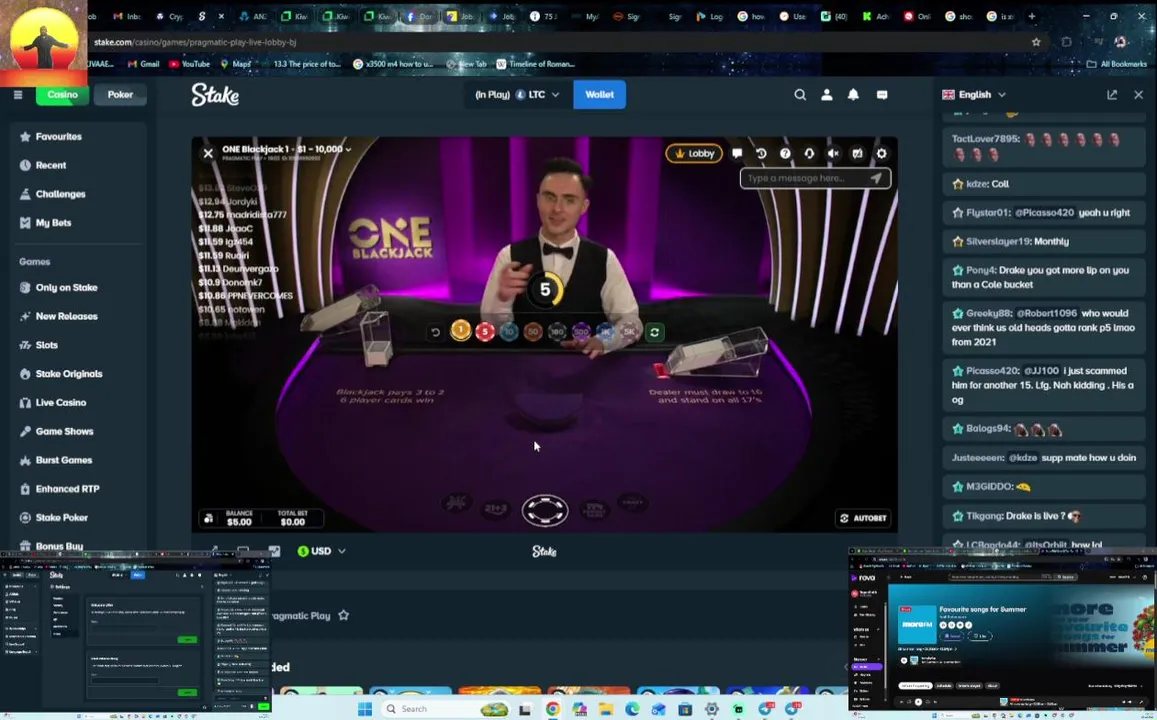The width and height of the screenshot is (1157, 720).
Task: Open Recent in sidebar
Action: pos(51,165)
